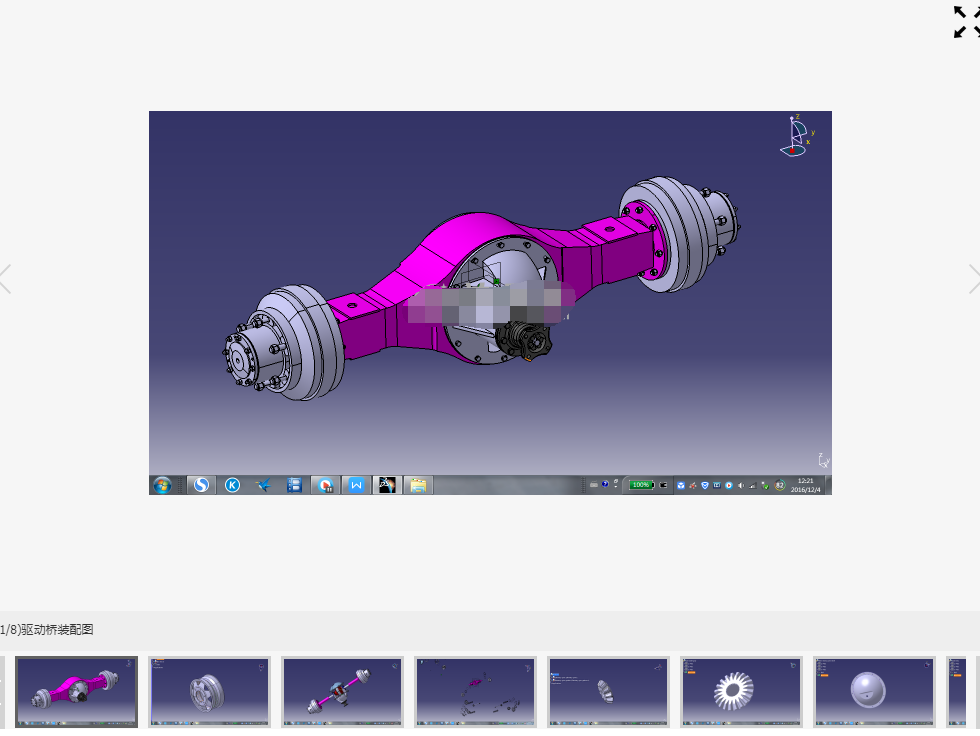This screenshot has height=736, width=980.
Task: Click the caption text 驱动桥装配图
Action: (58, 630)
